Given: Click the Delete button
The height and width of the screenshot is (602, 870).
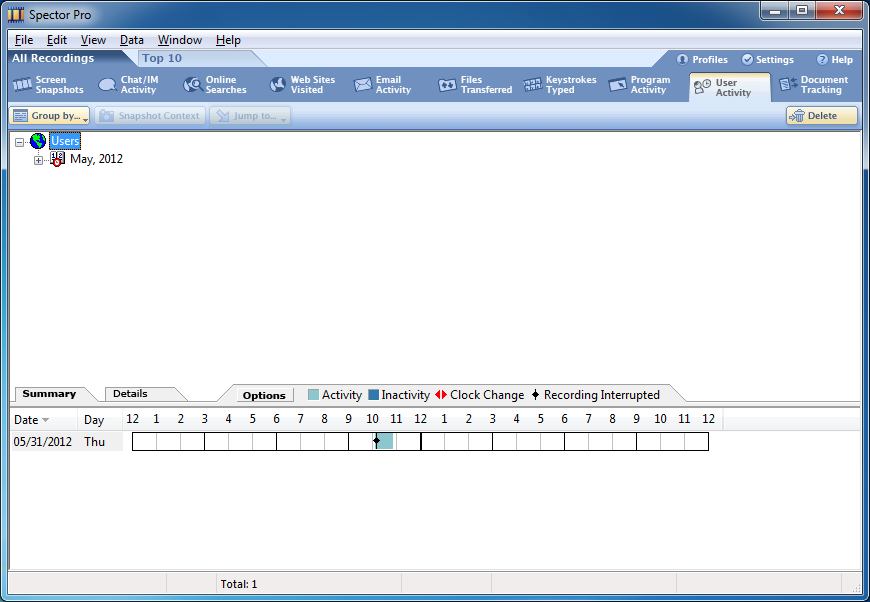Looking at the screenshot, I should [x=821, y=116].
